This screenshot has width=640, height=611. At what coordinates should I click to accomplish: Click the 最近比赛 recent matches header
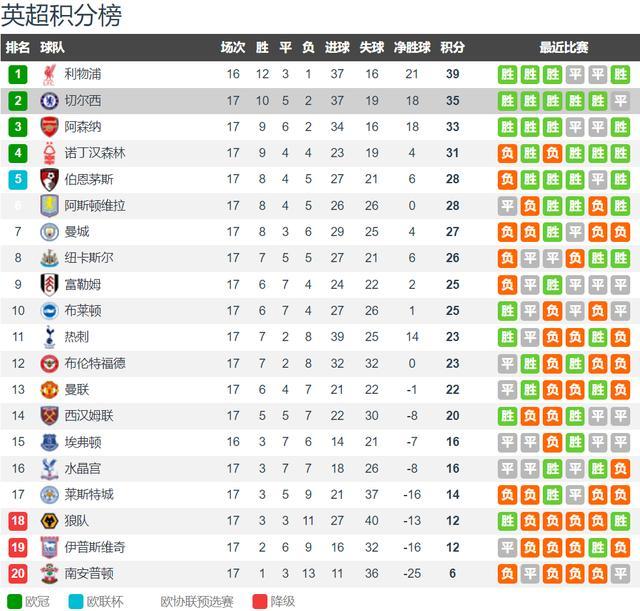564,47
